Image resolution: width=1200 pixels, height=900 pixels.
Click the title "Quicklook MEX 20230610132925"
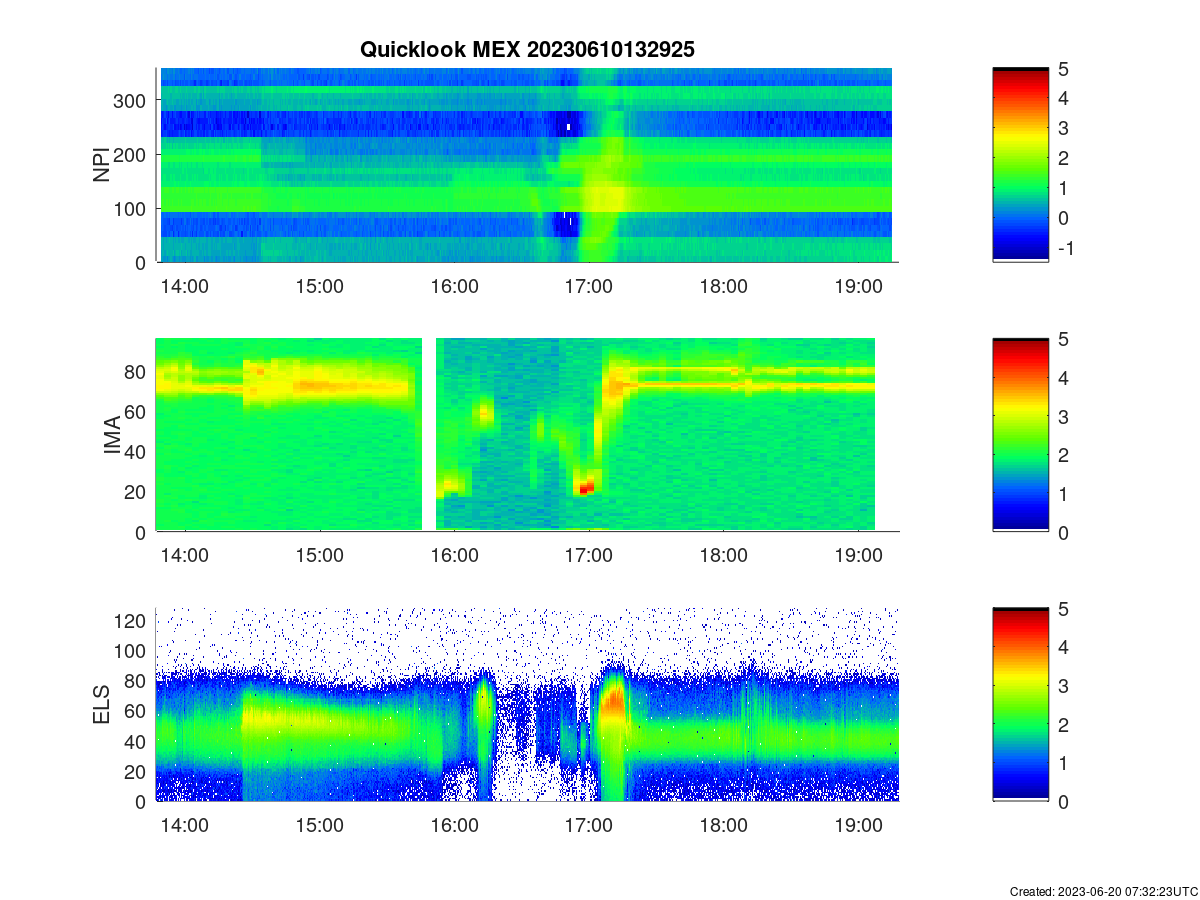[x=527, y=50]
